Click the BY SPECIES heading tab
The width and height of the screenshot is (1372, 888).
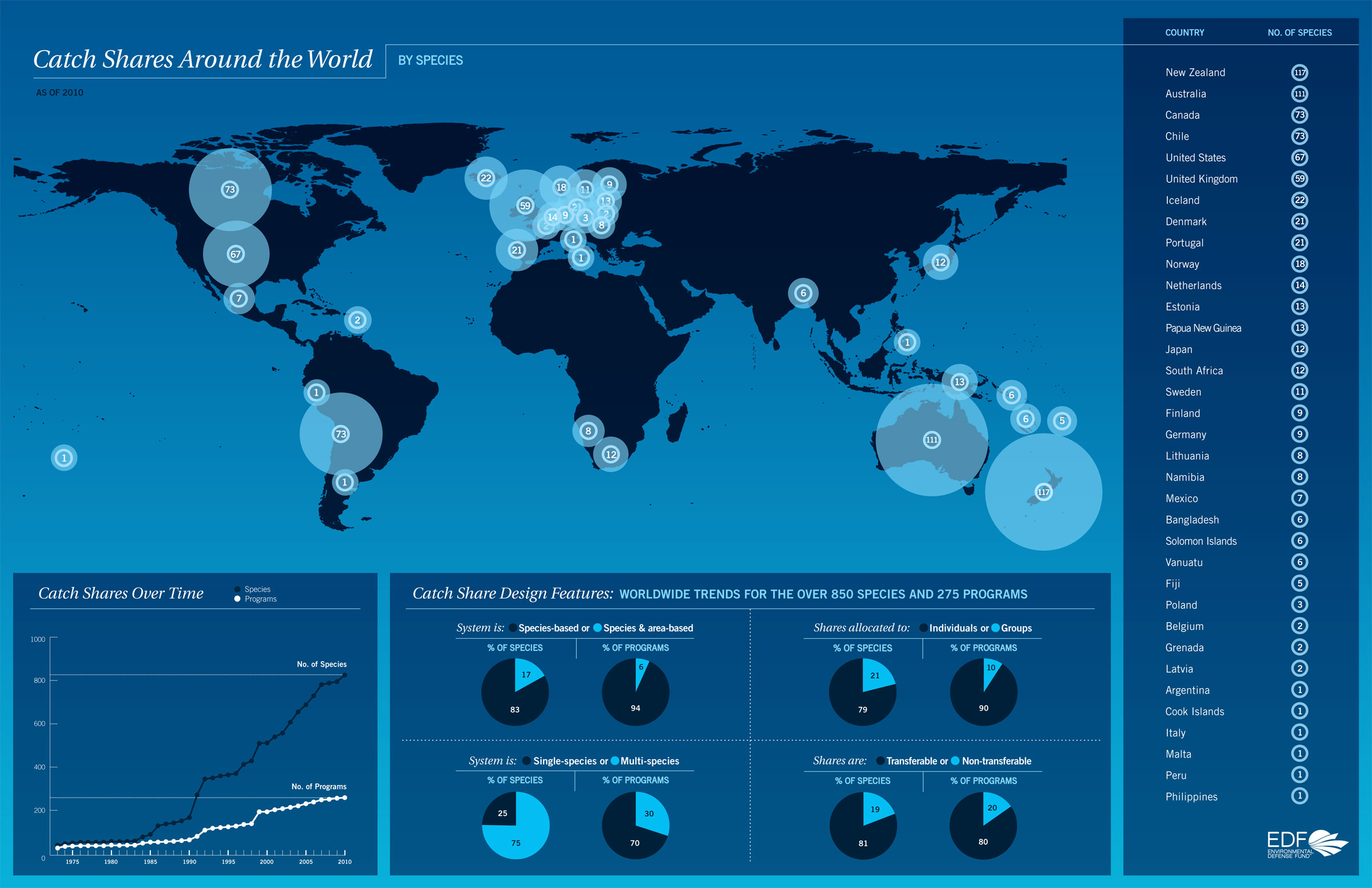[x=430, y=61]
